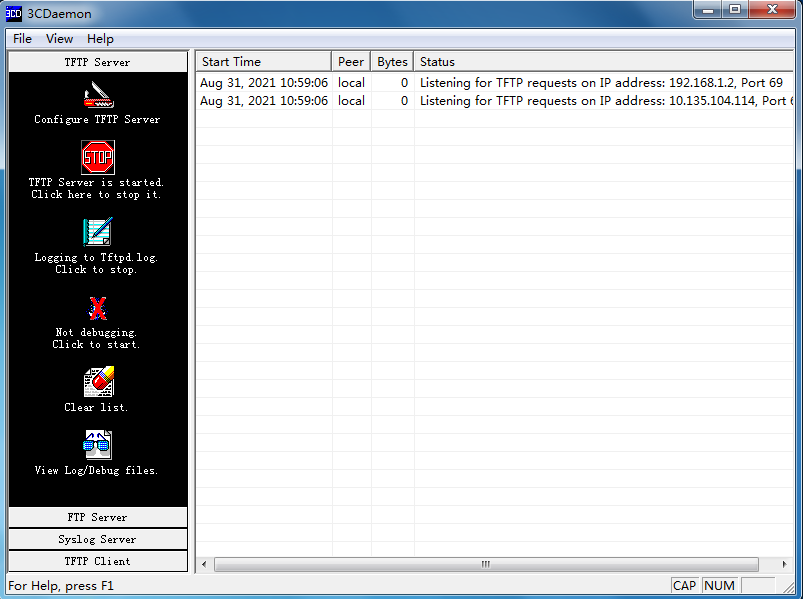The height and width of the screenshot is (599, 803).
Task: Click the 'View Log/Debug files.' label
Action: click(96, 470)
